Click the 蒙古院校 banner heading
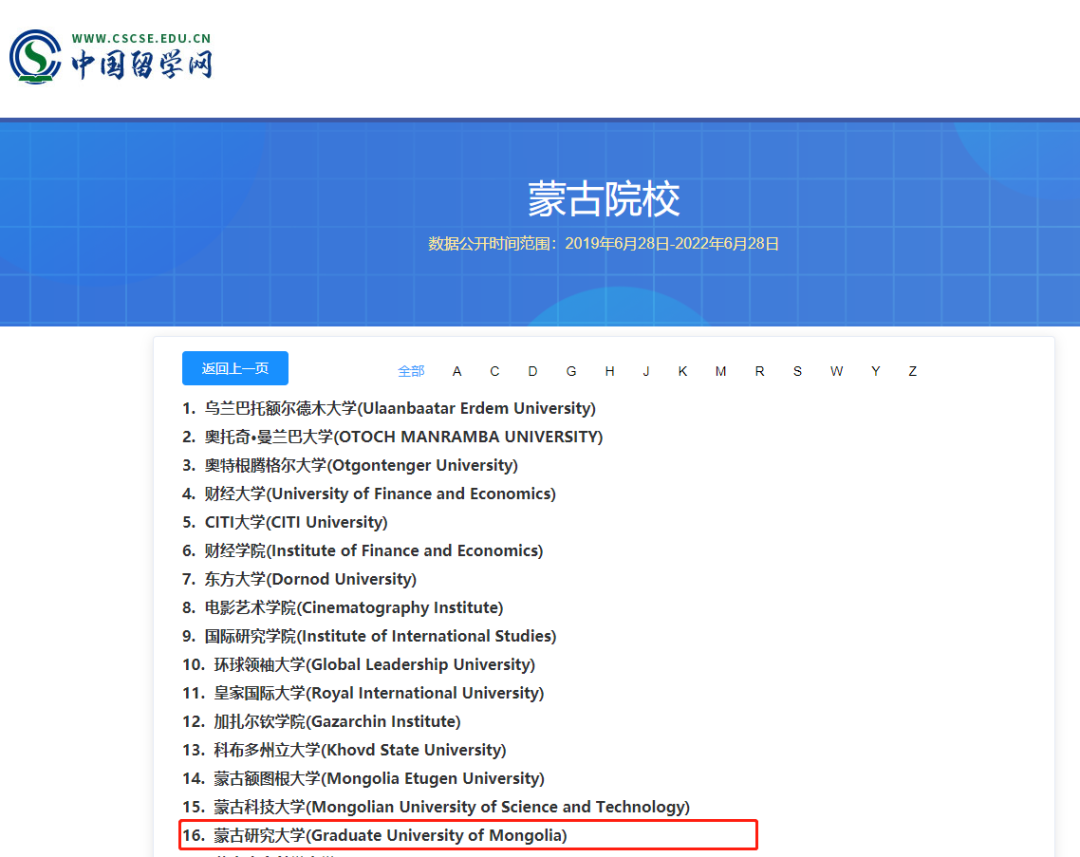1080x857 pixels. (604, 199)
